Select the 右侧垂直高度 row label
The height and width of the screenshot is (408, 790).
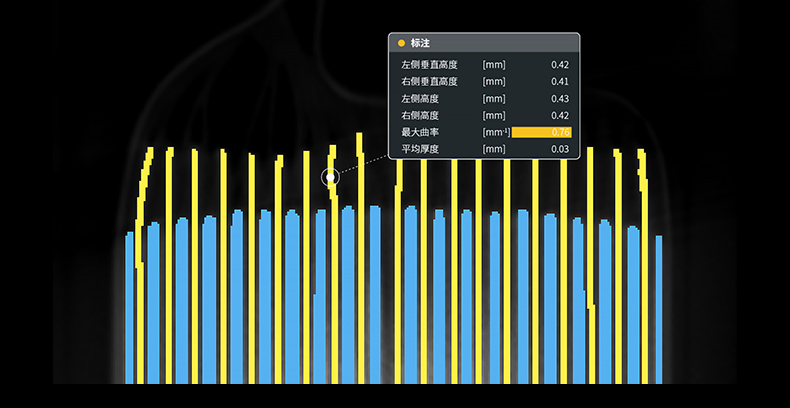(429, 82)
